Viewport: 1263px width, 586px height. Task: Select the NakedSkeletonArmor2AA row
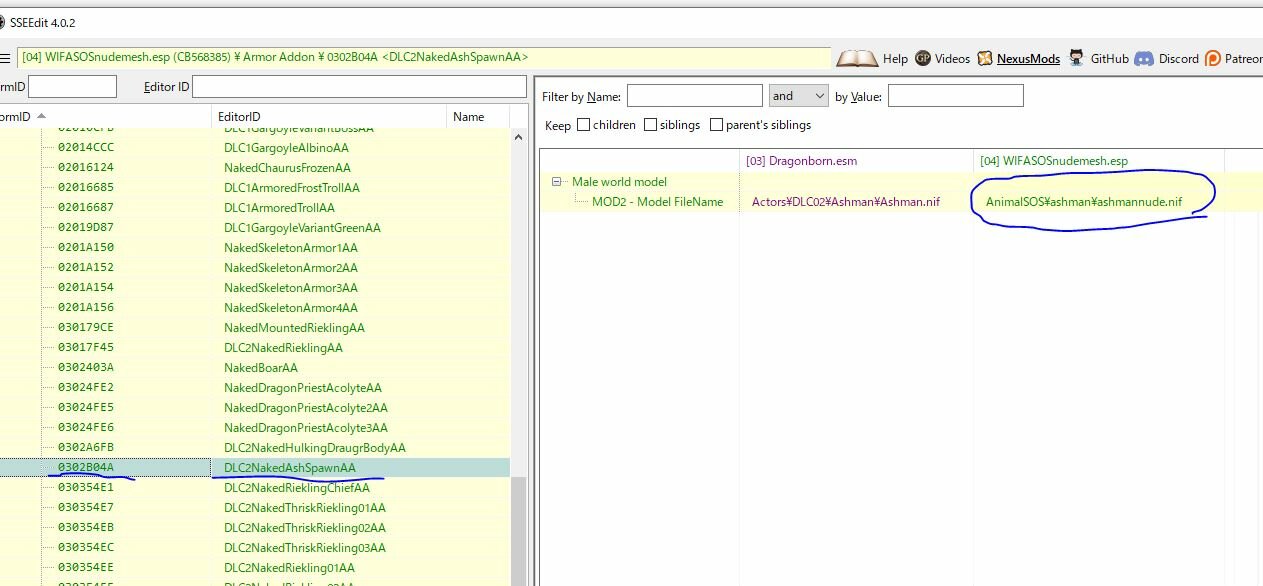click(x=255, y=268)
